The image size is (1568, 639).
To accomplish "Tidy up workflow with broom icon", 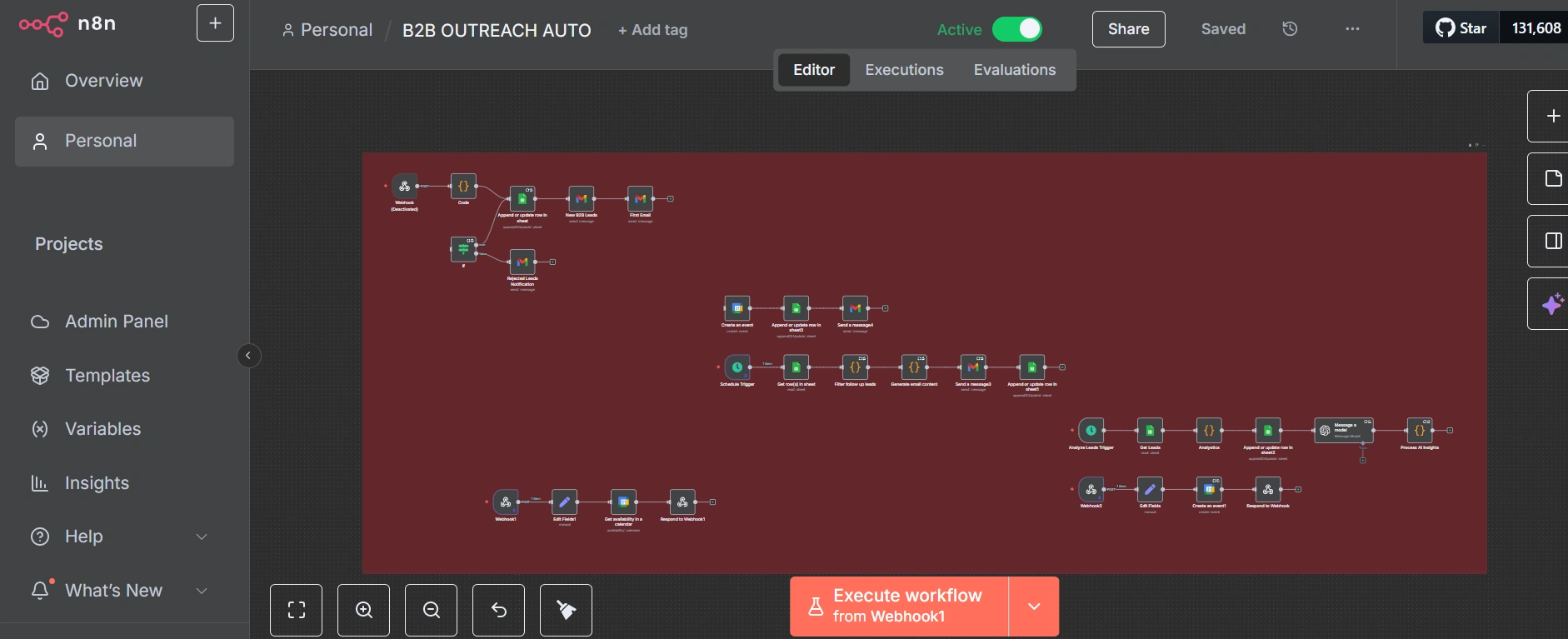I will 566,610.
